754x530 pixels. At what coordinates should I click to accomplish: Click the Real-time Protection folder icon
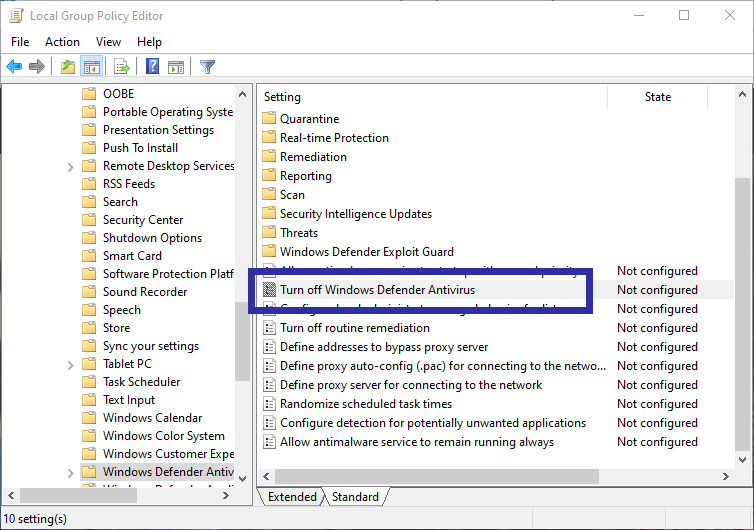[x=269, y=138]
